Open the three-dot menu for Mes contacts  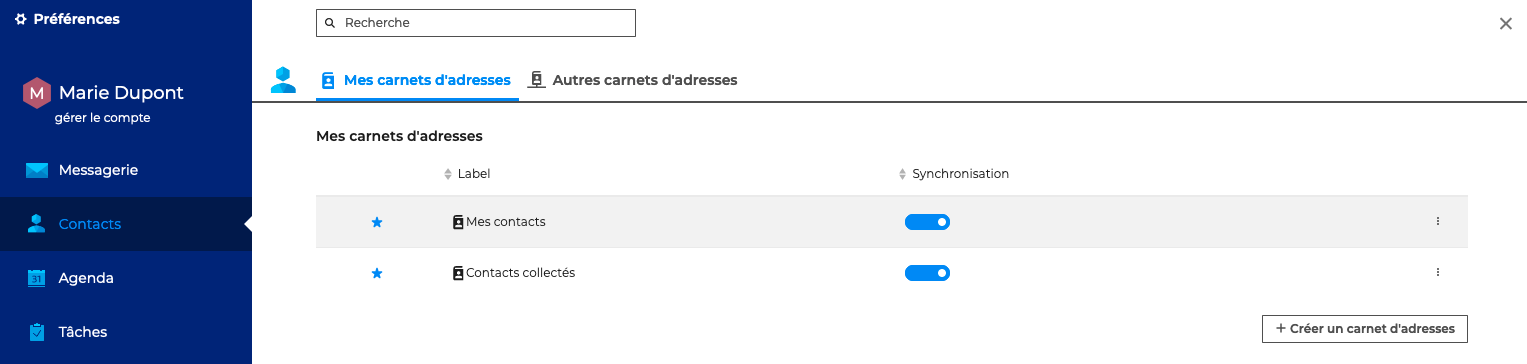(x=1438, y=221)
